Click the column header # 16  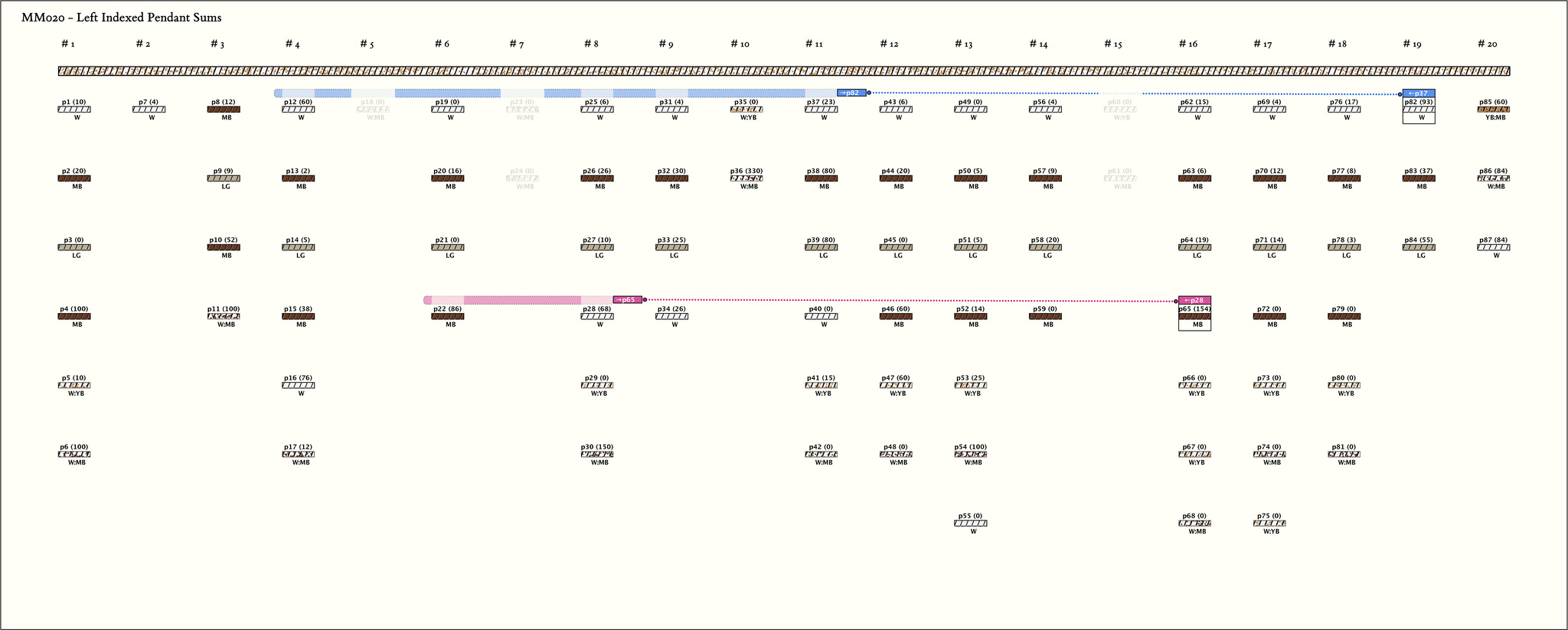(1187, 44)
